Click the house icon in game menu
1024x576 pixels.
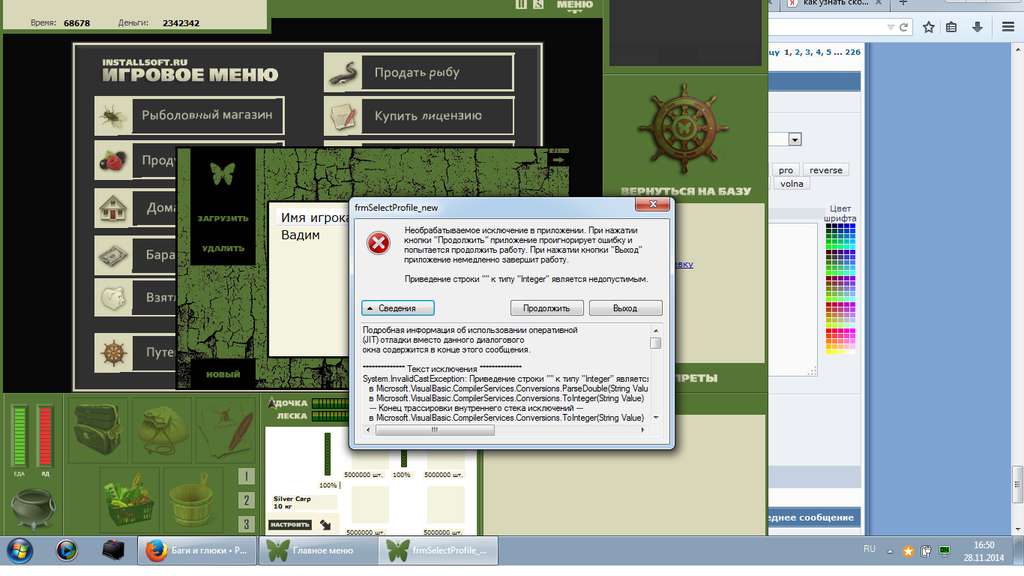(x=113, y=209)
